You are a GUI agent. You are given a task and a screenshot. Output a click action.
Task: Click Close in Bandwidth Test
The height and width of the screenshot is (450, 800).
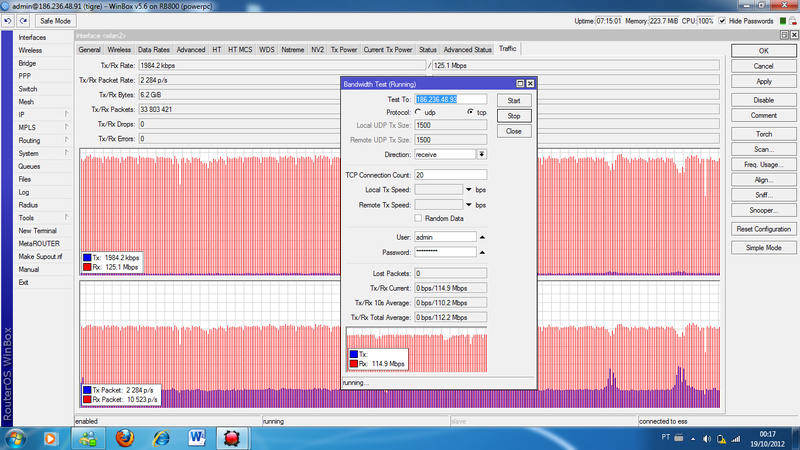(x=514, y=131)
